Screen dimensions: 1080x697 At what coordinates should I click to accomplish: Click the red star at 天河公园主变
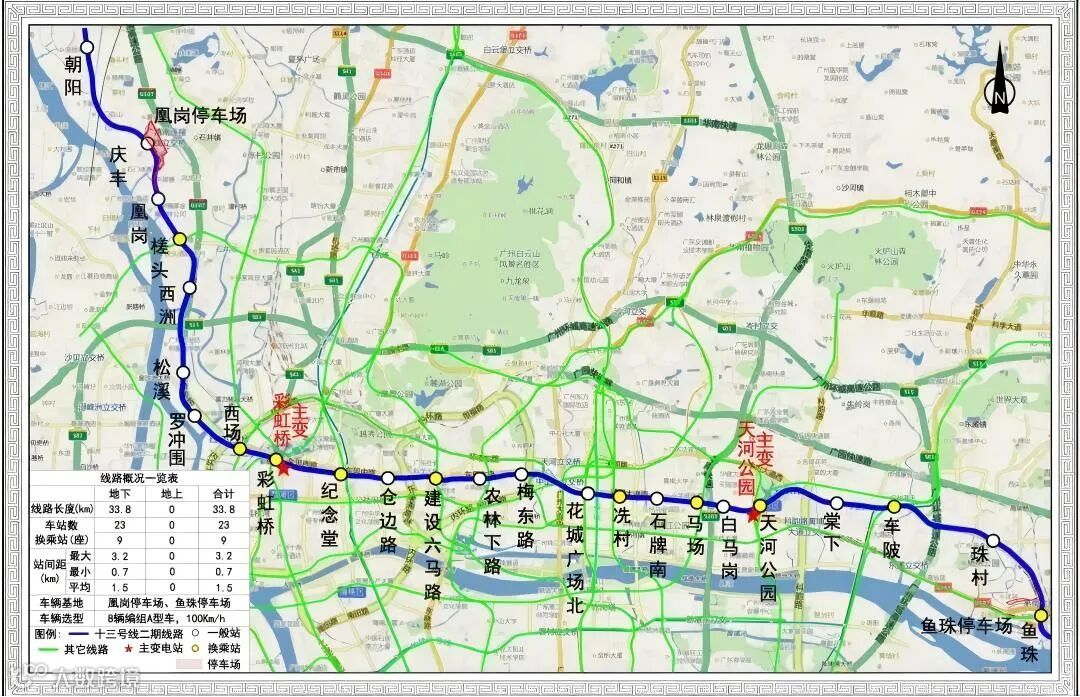point(752,513)
